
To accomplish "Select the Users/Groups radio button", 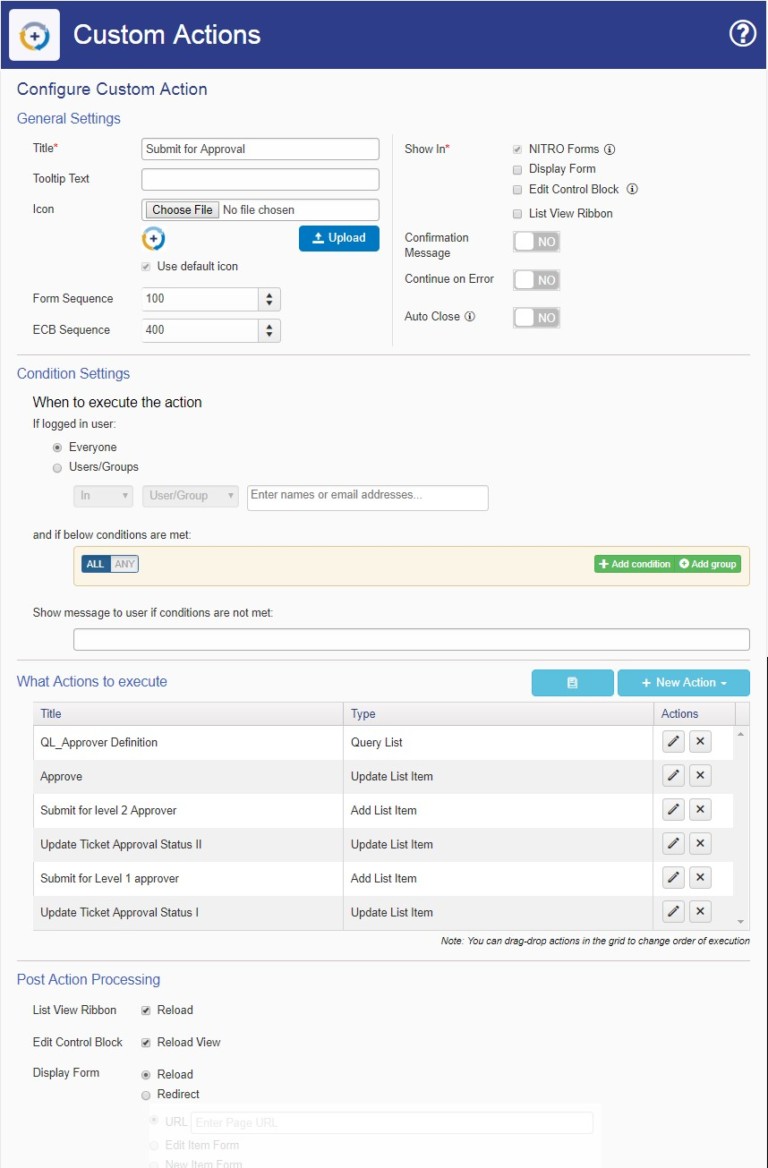I will coord(58,467).
